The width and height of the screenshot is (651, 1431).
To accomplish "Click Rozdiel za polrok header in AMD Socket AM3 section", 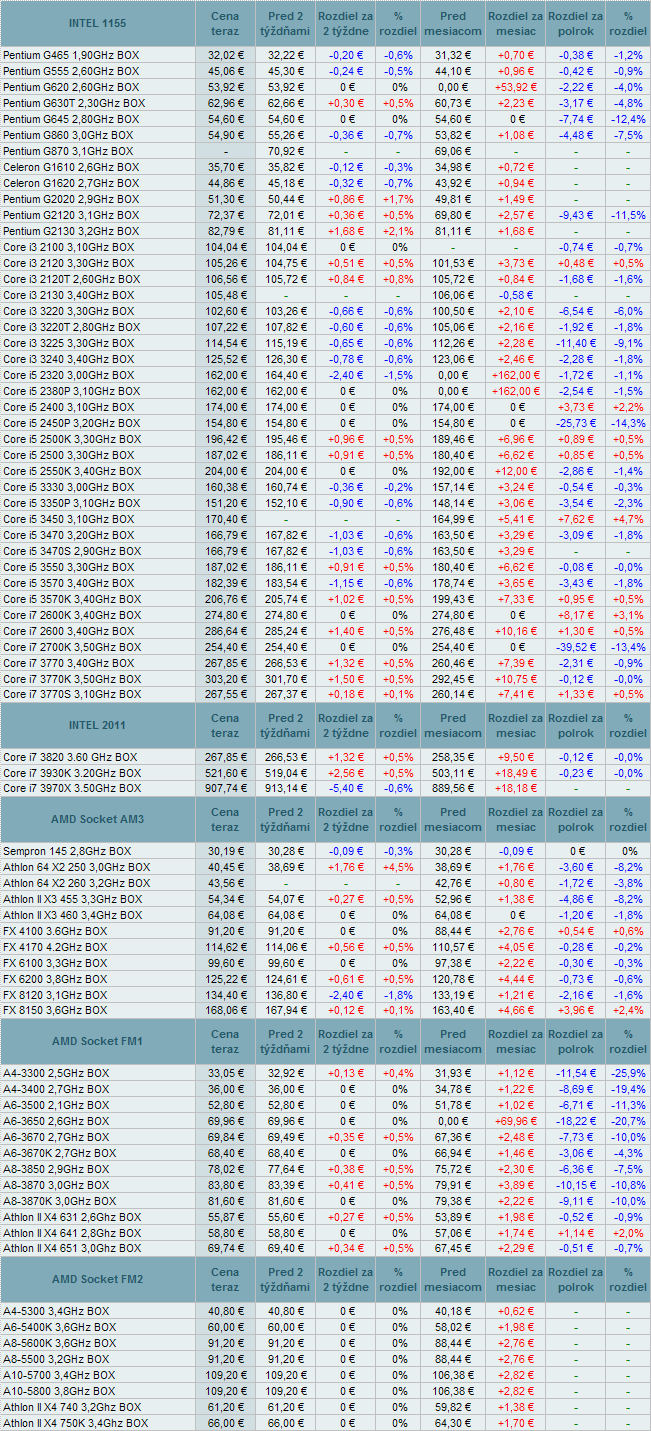I will (576, 819).
